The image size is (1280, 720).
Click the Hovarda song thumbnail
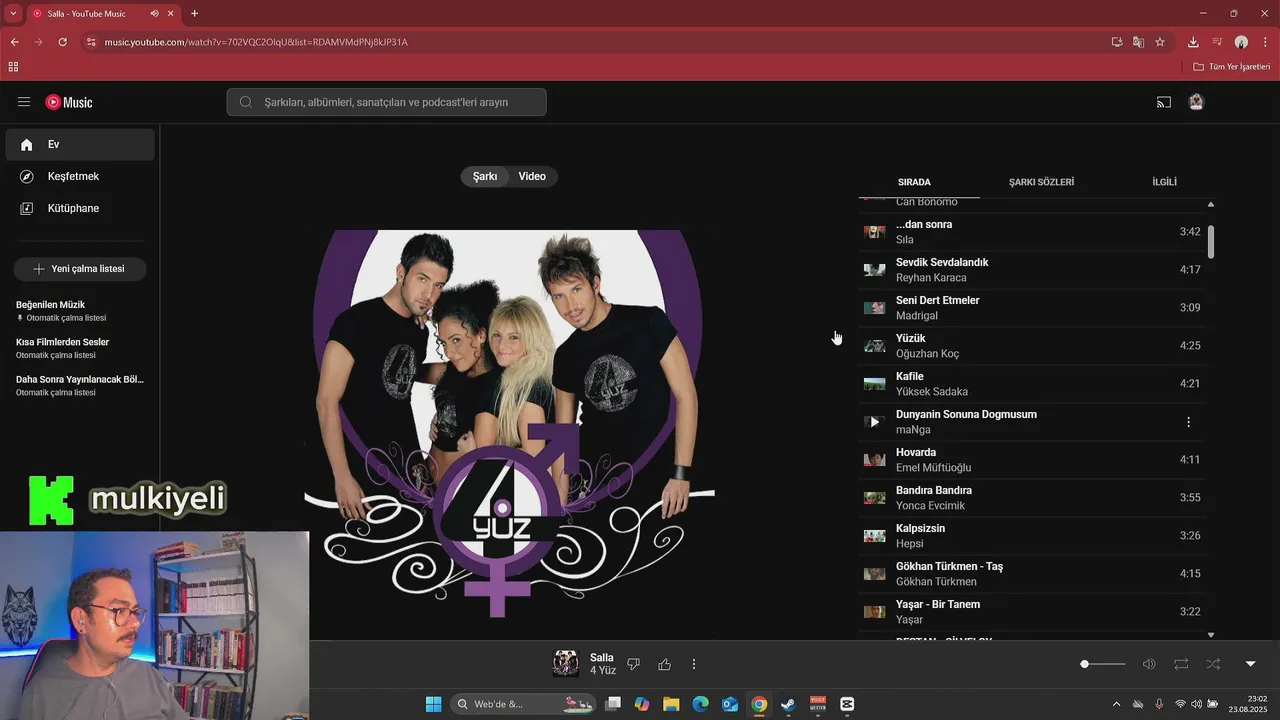(x=874, y=460)
